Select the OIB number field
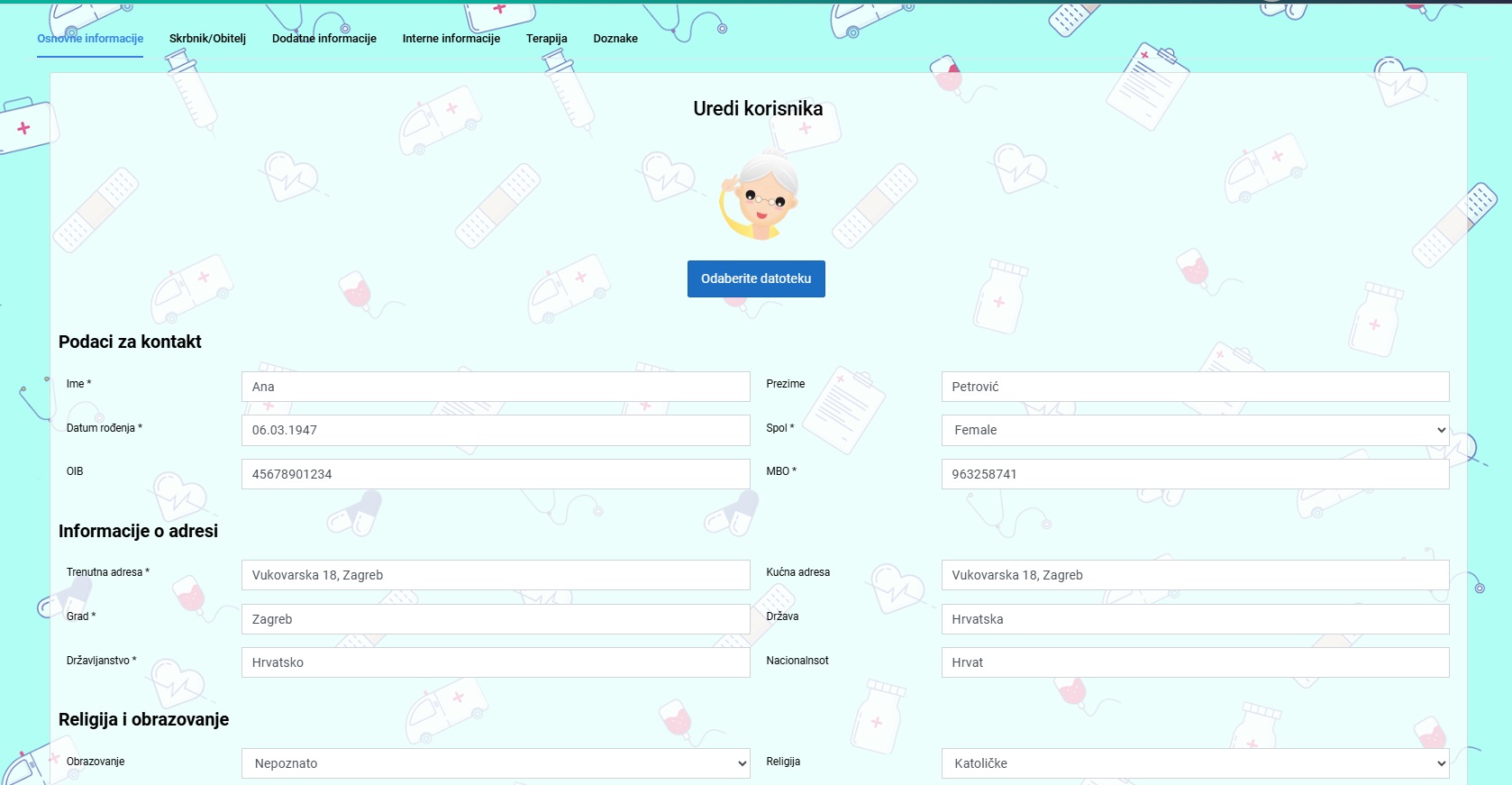This screenshot has width=1512, height=785. coord(496,474)
